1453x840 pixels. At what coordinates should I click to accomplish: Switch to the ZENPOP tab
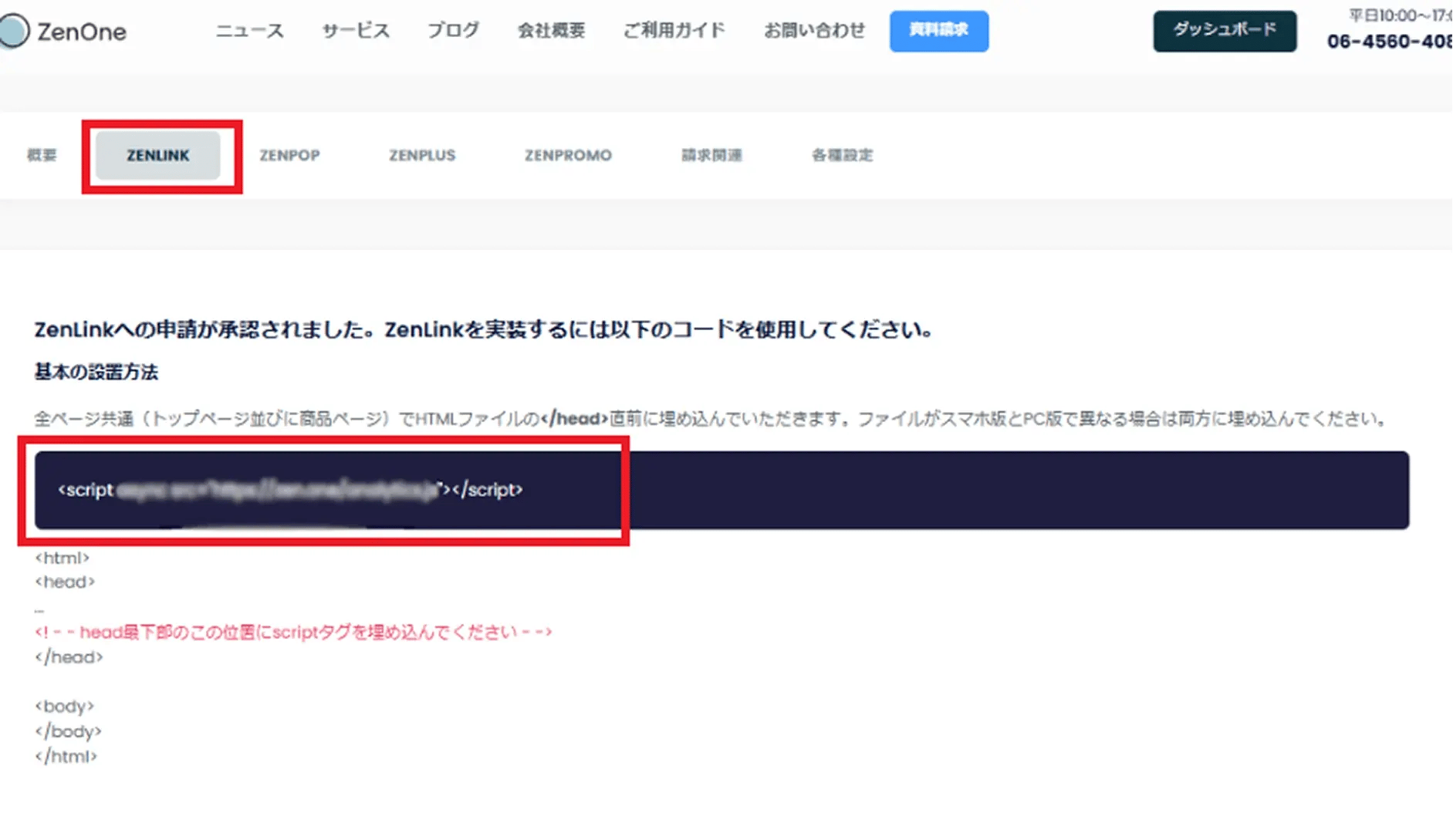pos(290,155)
